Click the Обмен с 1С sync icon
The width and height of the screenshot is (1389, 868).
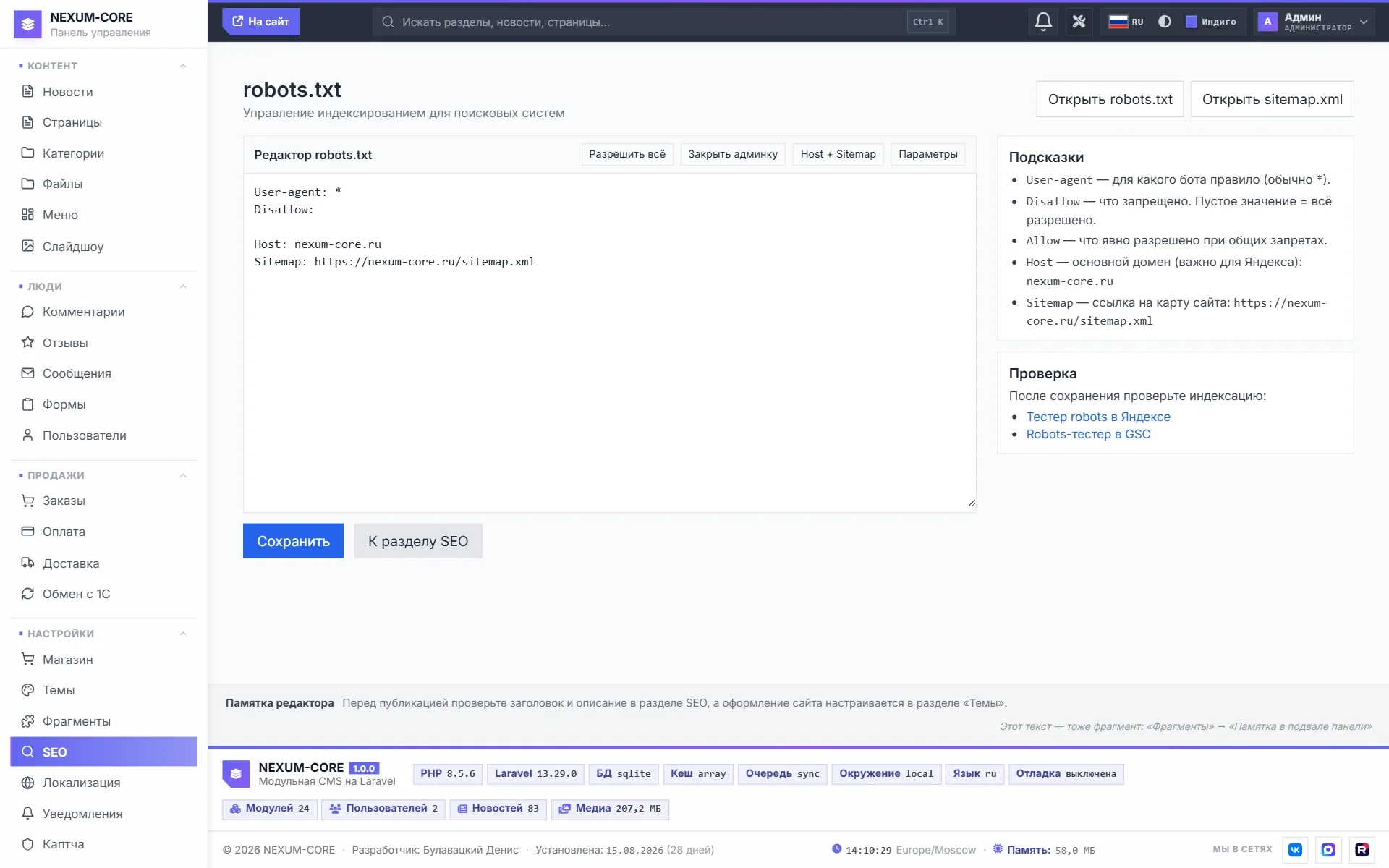(27, 594)
